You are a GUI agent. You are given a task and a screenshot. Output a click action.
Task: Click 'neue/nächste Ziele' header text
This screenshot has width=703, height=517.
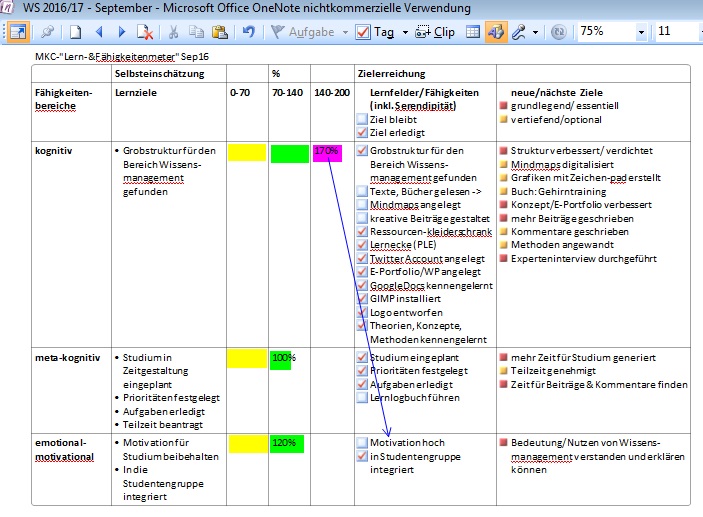pyautogui.click(x=557, y=93)
